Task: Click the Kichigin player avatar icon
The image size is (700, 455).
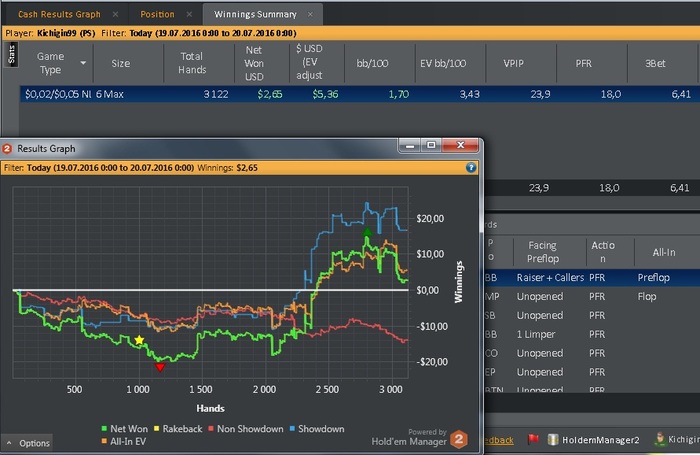Action: click(660, 439)
